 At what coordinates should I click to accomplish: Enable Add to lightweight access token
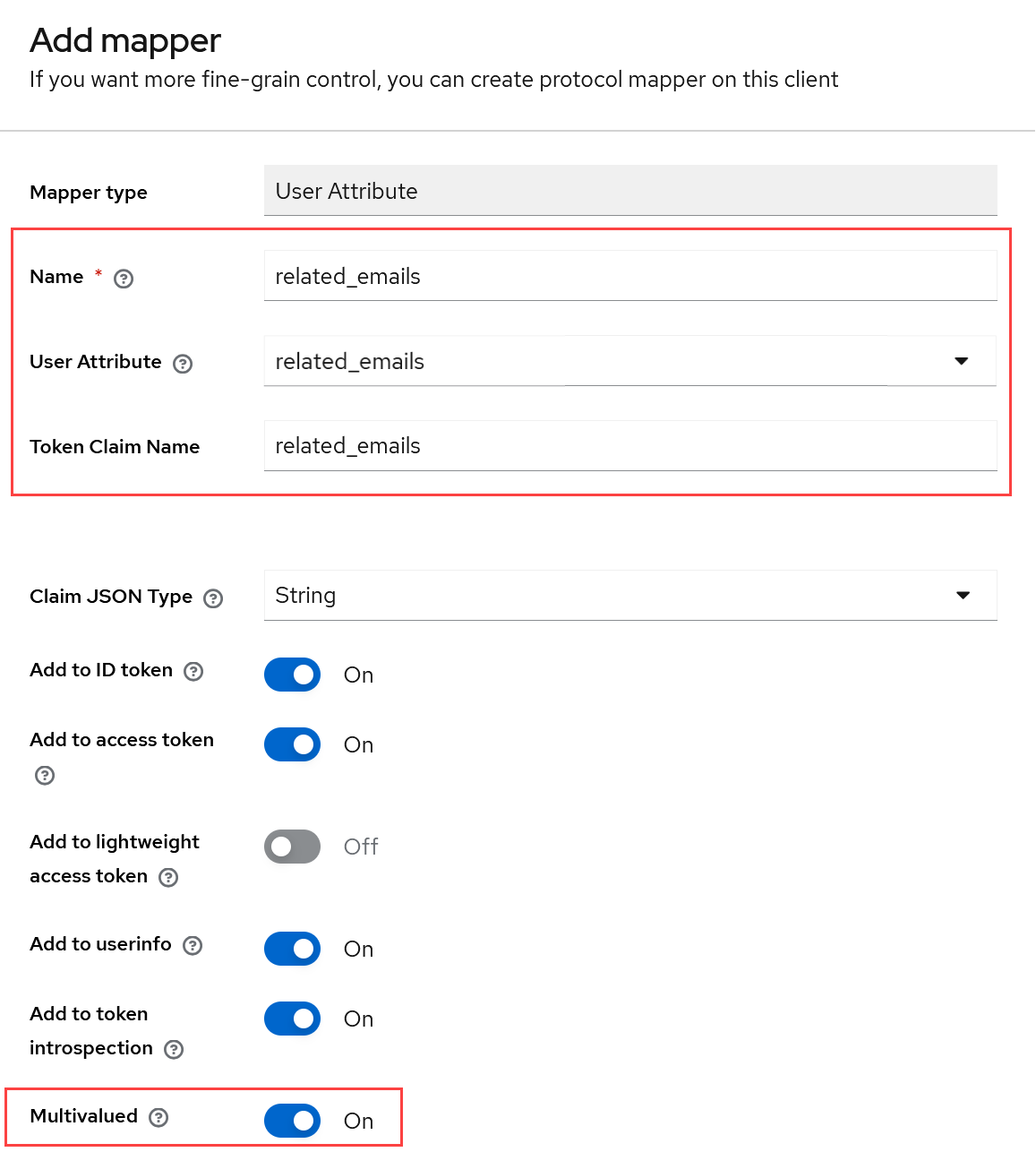pos(292,847)
